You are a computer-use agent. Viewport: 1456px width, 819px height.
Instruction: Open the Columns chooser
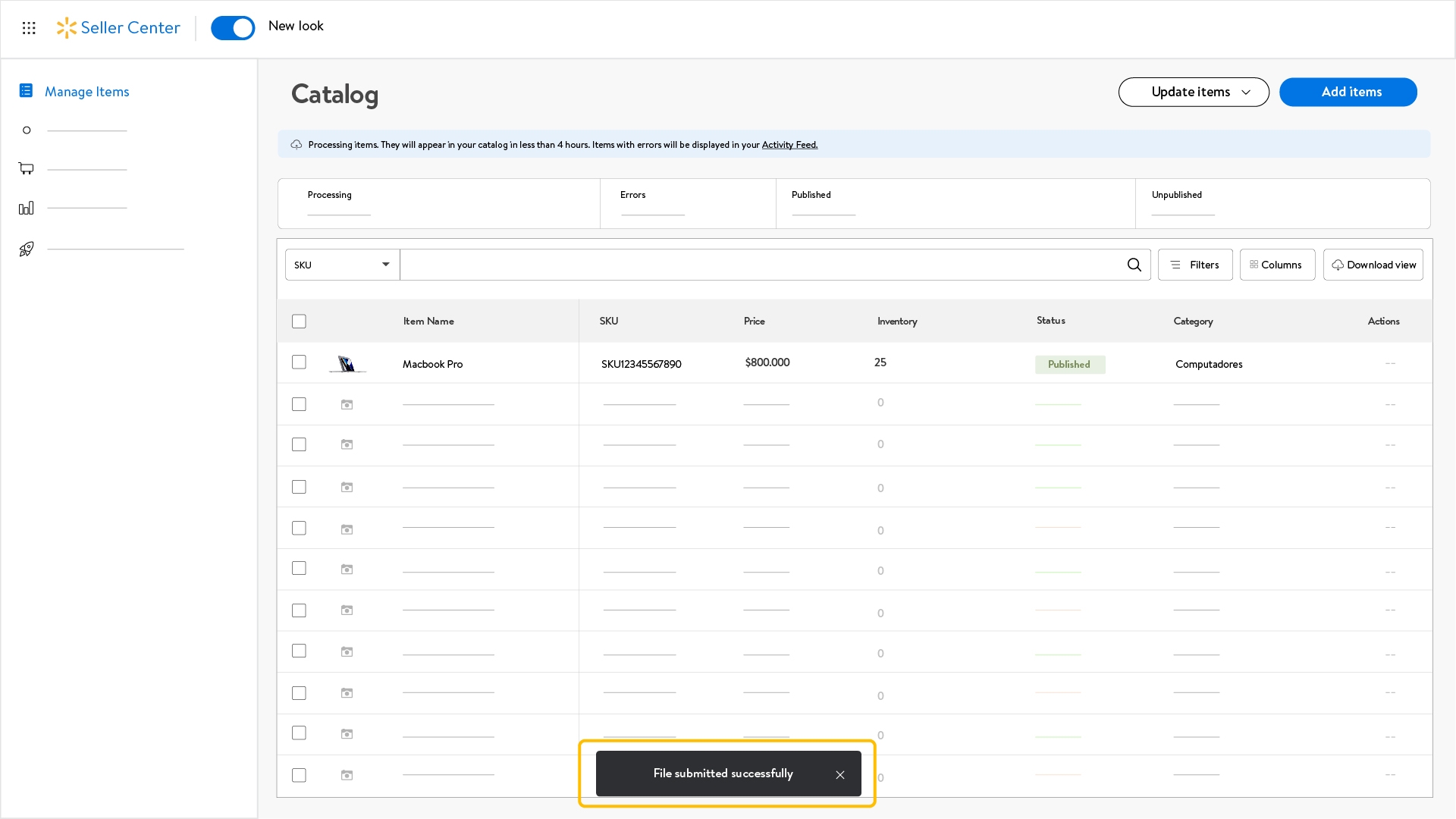tap(1277, 265)
